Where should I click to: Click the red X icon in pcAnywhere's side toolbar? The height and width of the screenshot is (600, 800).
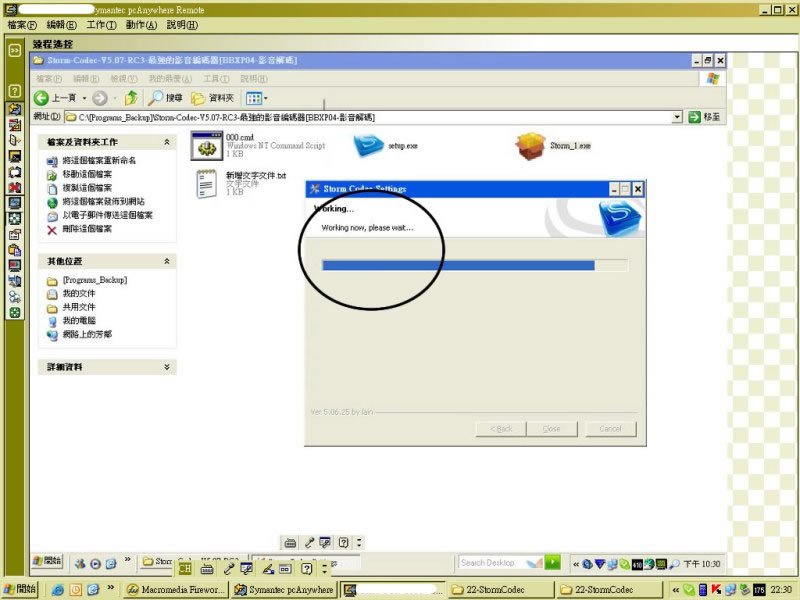[14, 187]
